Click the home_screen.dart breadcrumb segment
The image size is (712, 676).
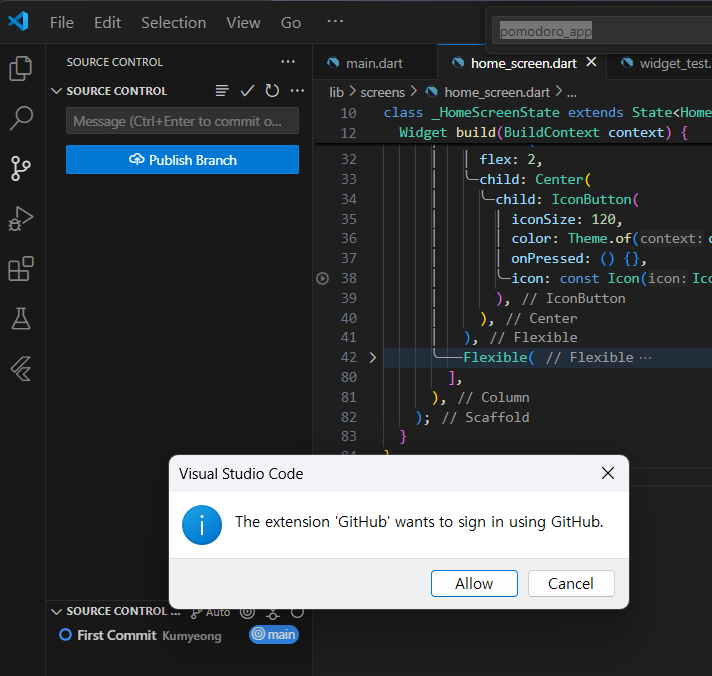click(497, 92)
